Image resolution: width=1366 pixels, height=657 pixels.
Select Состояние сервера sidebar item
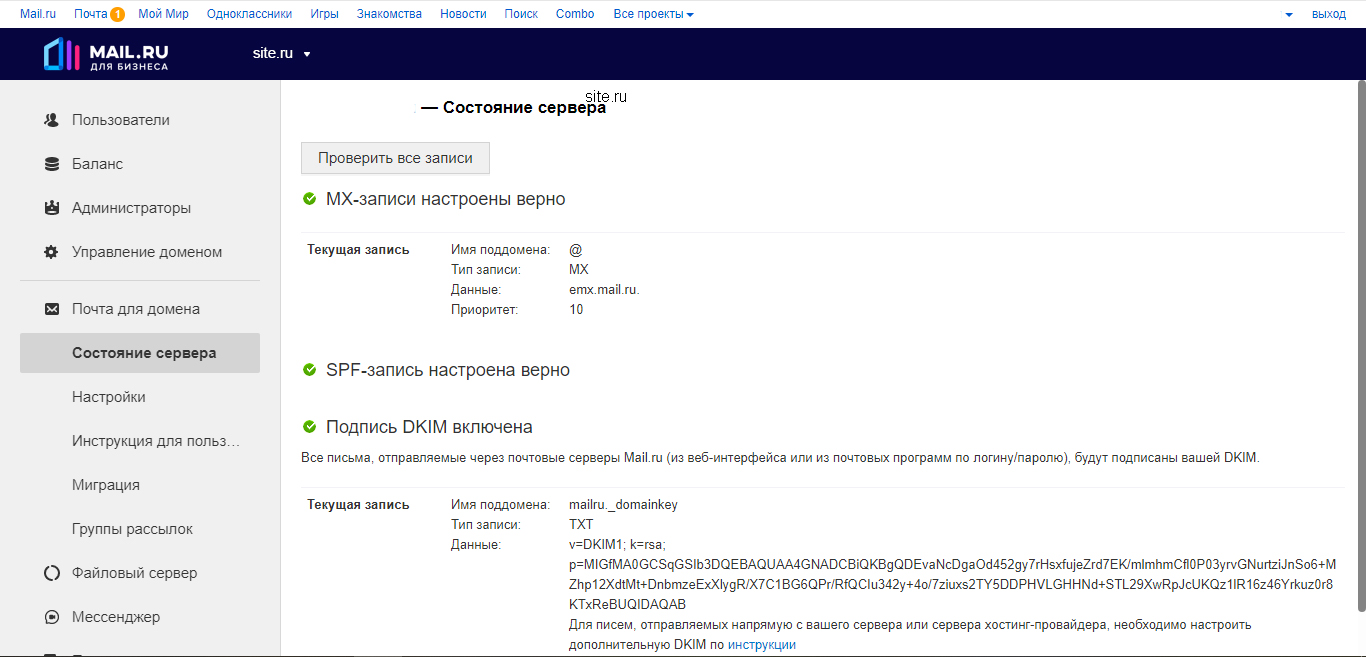coord(140,353)
